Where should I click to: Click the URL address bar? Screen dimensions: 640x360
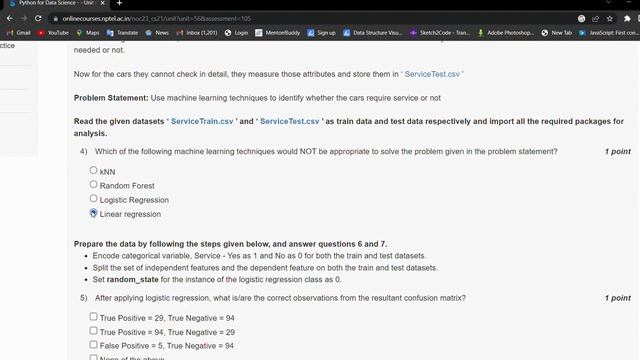pos(314,19)
